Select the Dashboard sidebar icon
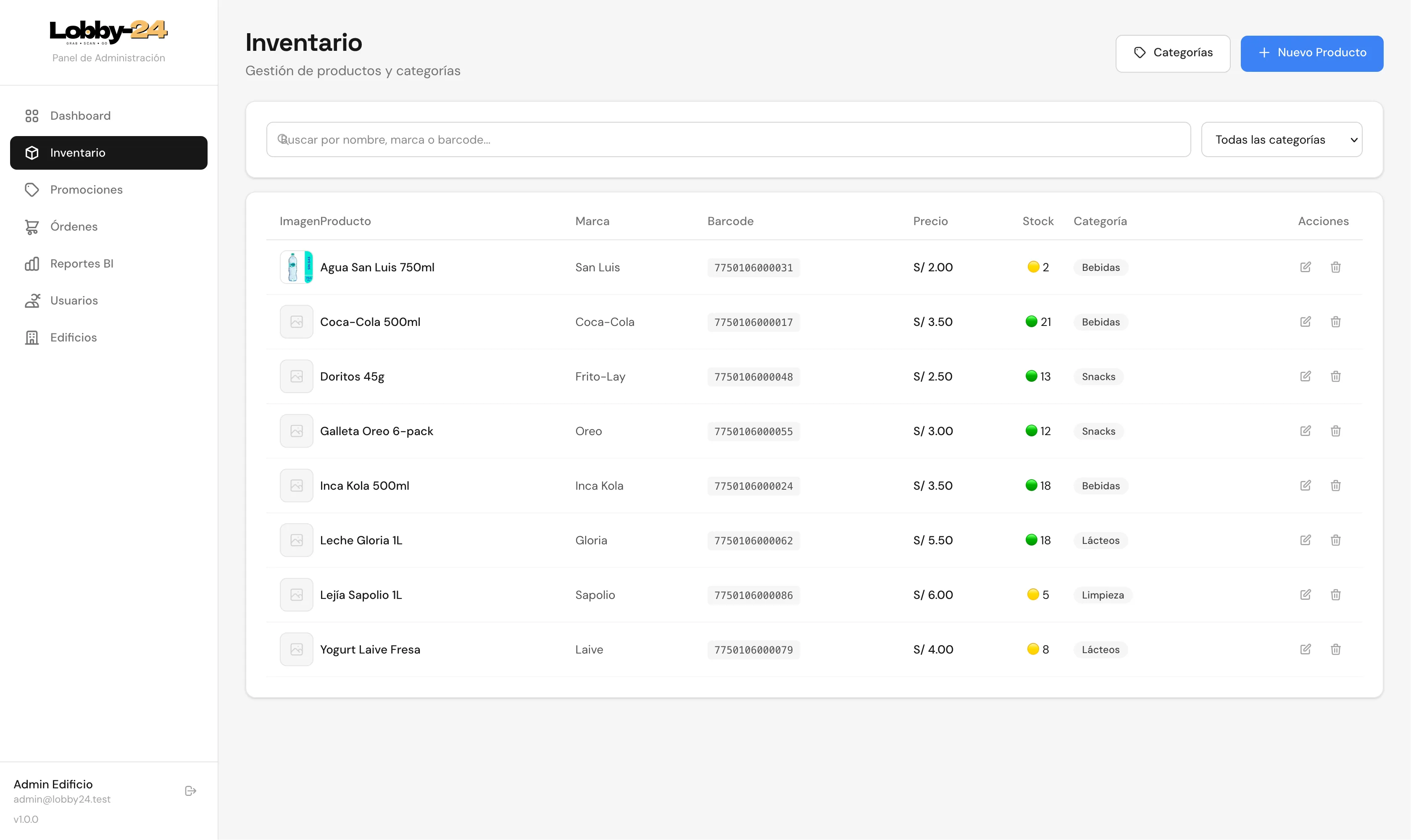 (x=32, y=115)
